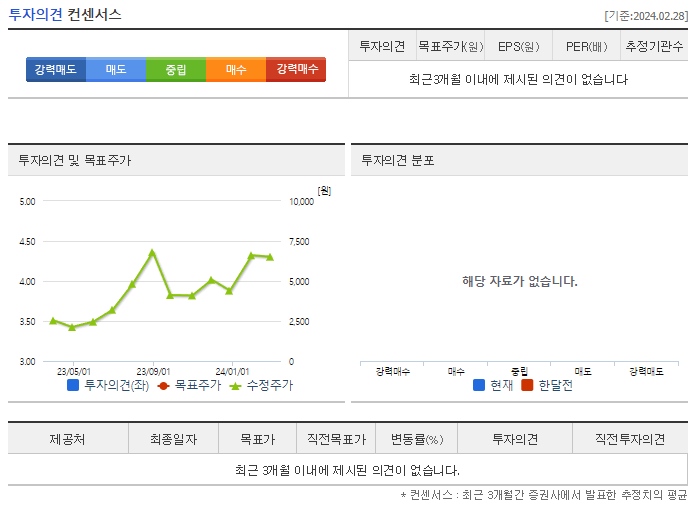
Task: Click the 투자의견 header in bottom provider table
Action: pyautogui.click(x=515, y=439)
